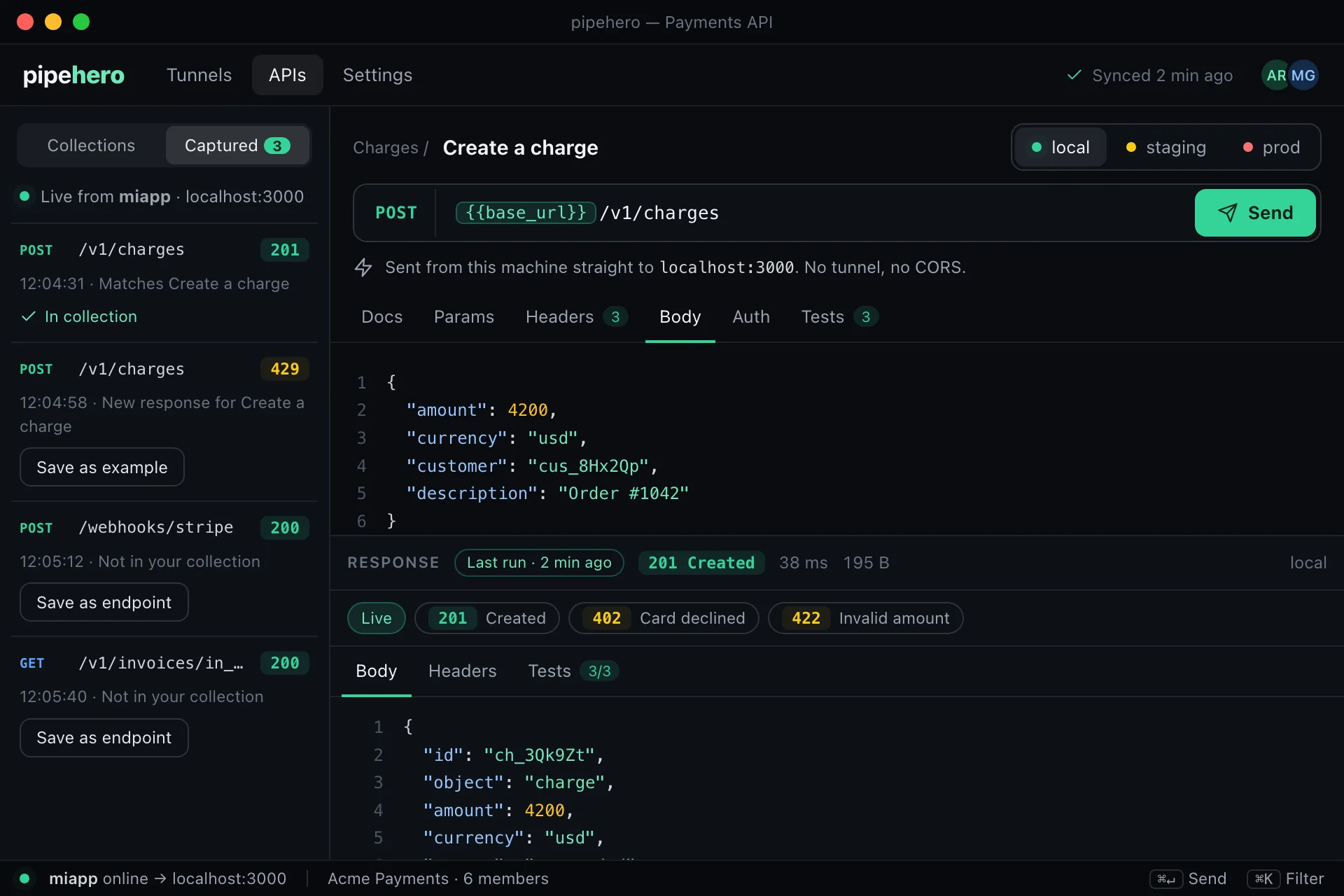
Task: Open the POST method dropdown
Action: point(396,213)
